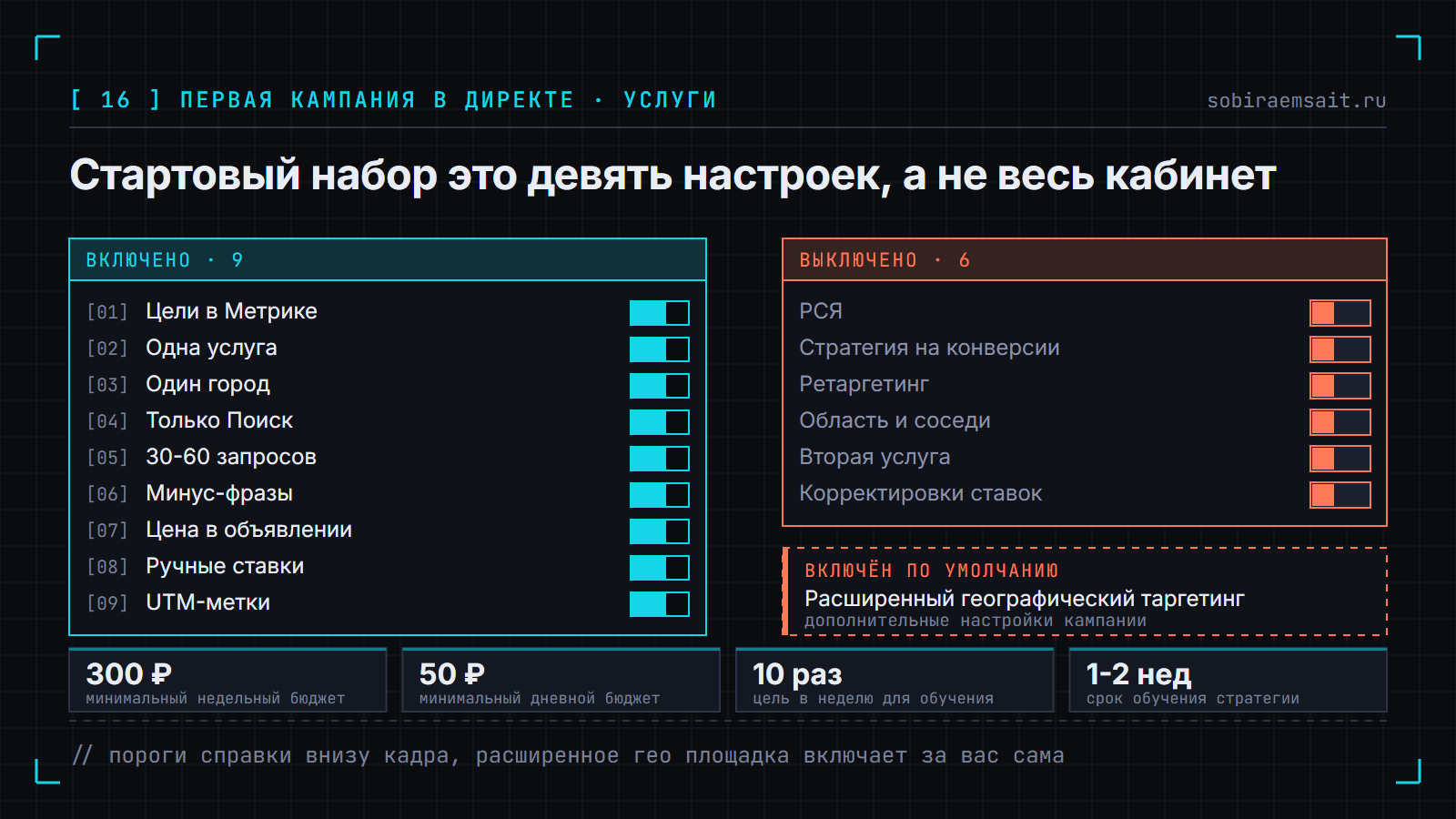Click the '[09]' index number
Image resolution: width=1456 pixels, height=819 pixels.
[107, 603]
